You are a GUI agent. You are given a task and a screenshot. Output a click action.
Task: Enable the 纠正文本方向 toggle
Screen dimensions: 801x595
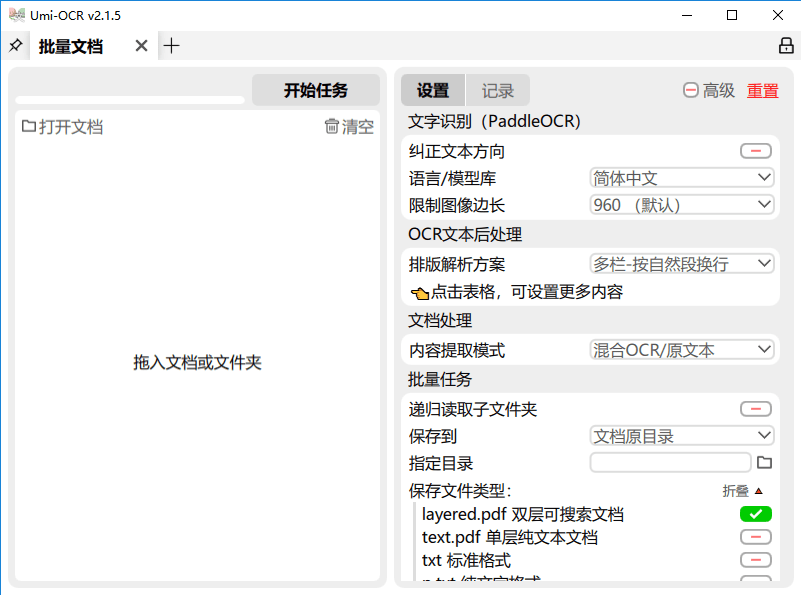[755, 150]
